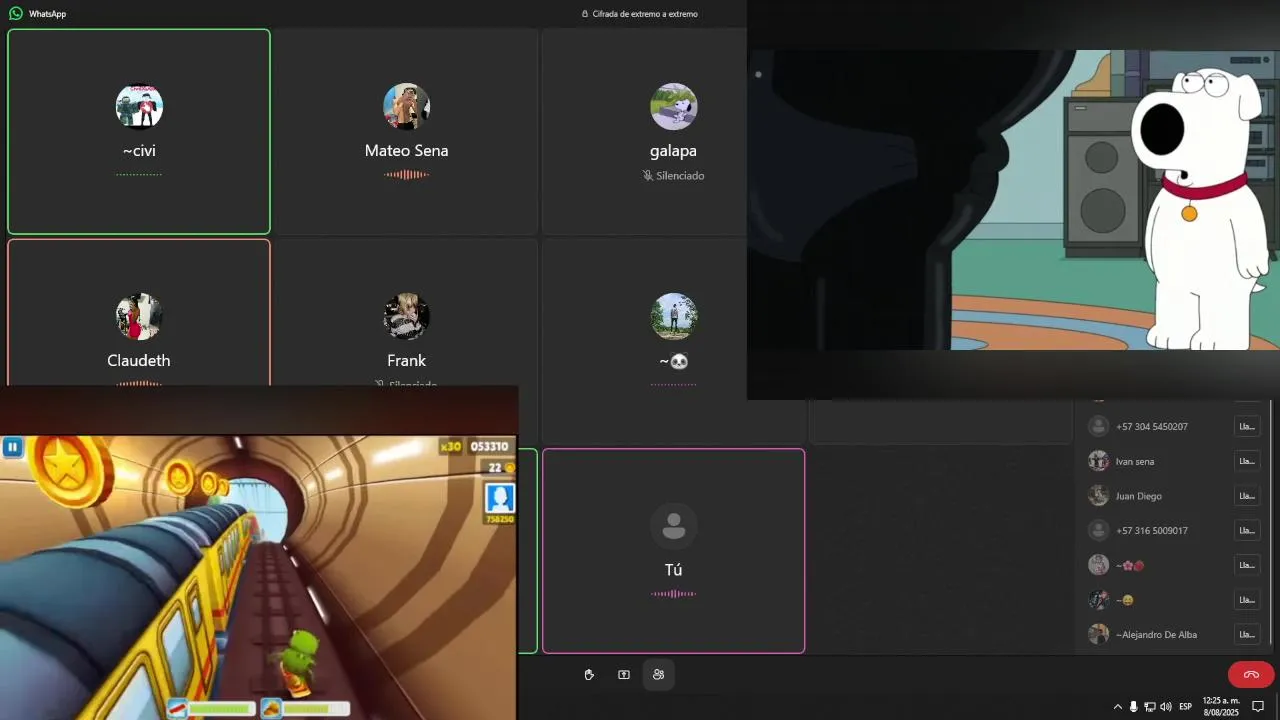Open the network tray icon
Viewport: 1280px width, 720px height.
(1150, 706)
